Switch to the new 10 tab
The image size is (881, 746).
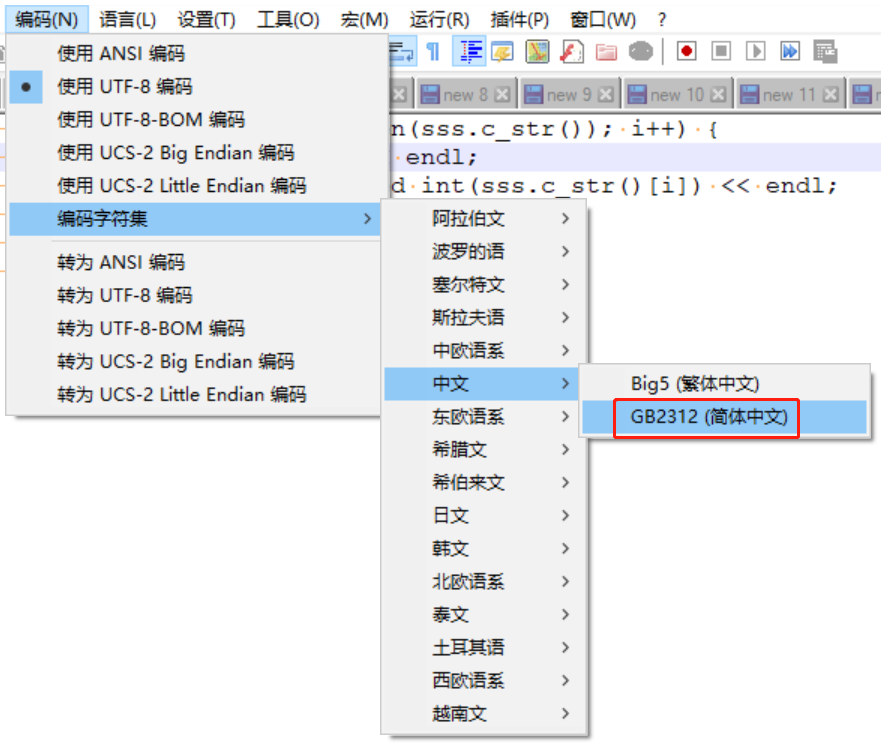[676, 94]
